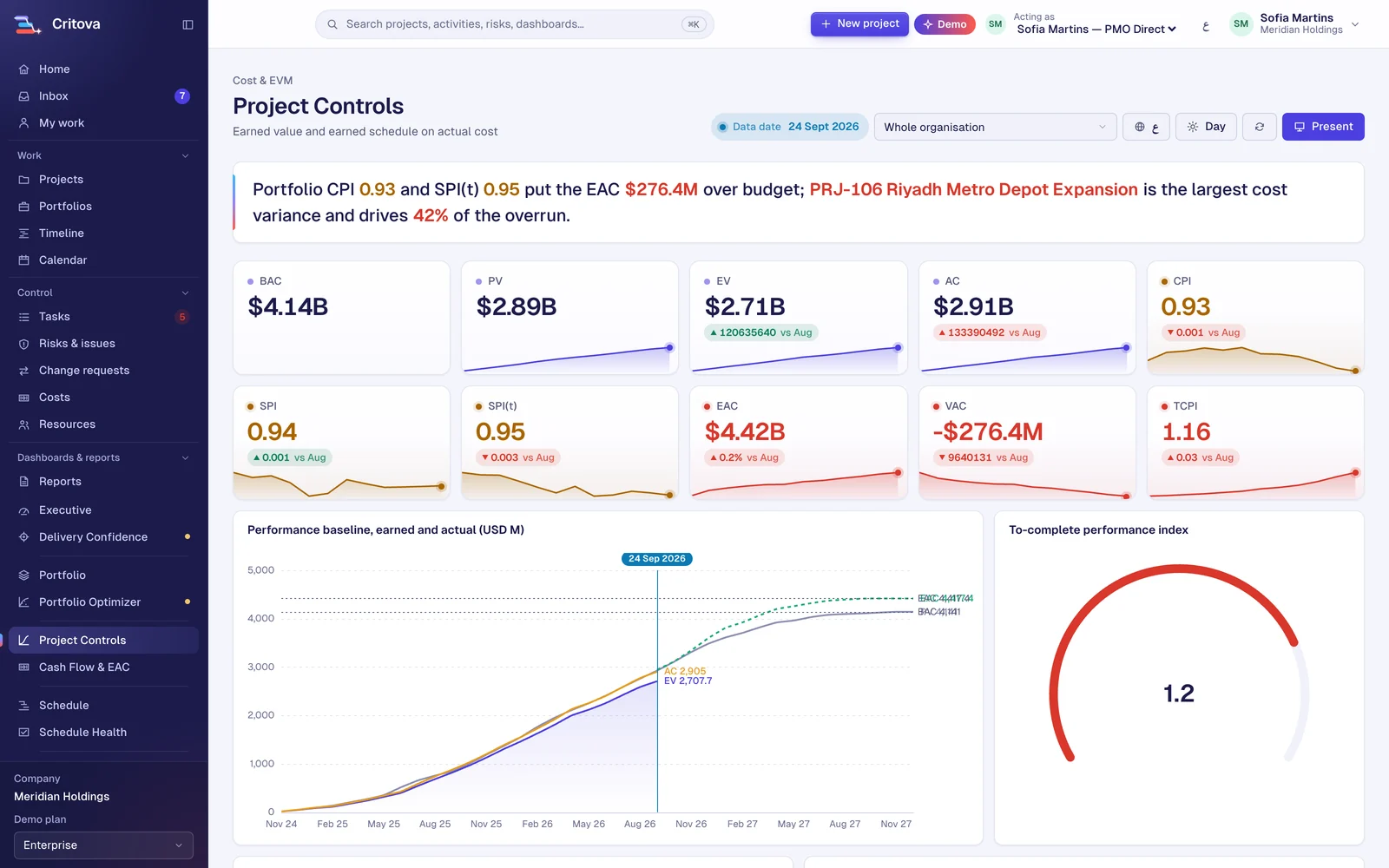Collapse the sidebar panel icon

[x=188, y=24]
